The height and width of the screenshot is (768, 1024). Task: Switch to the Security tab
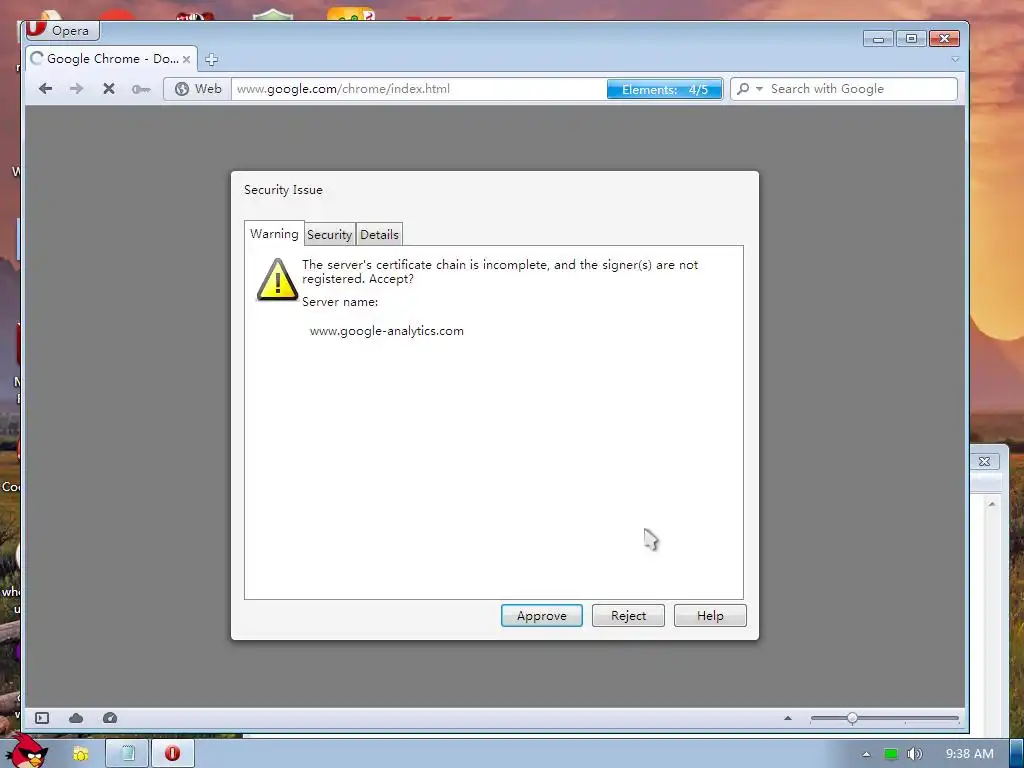pyautogui.click(x=329, y=234)
